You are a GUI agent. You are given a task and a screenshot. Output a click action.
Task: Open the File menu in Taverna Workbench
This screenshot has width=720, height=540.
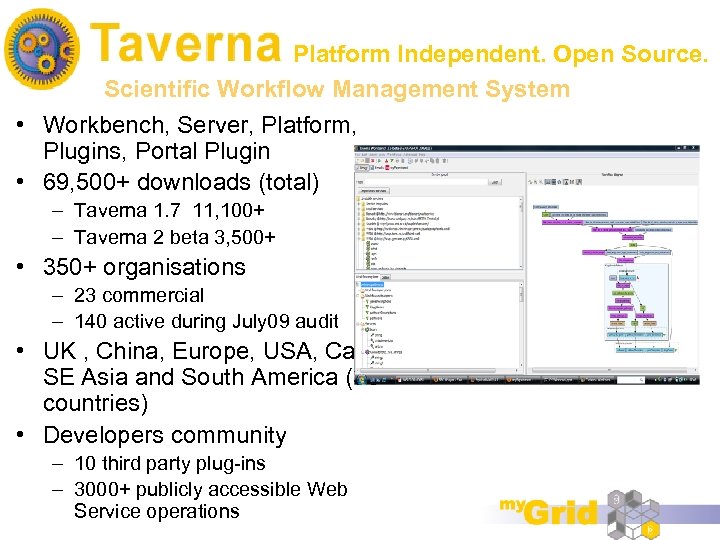coord(357,155)
